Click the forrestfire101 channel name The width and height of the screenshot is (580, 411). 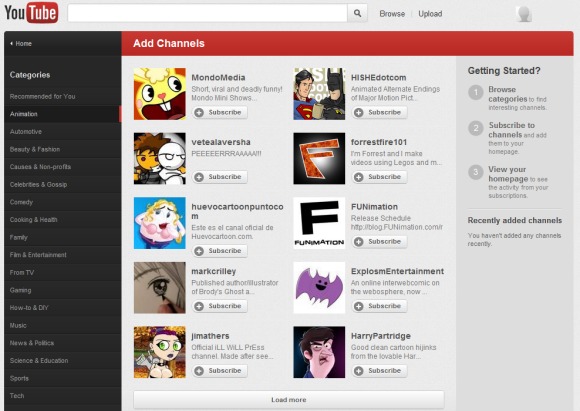(379, 142)
